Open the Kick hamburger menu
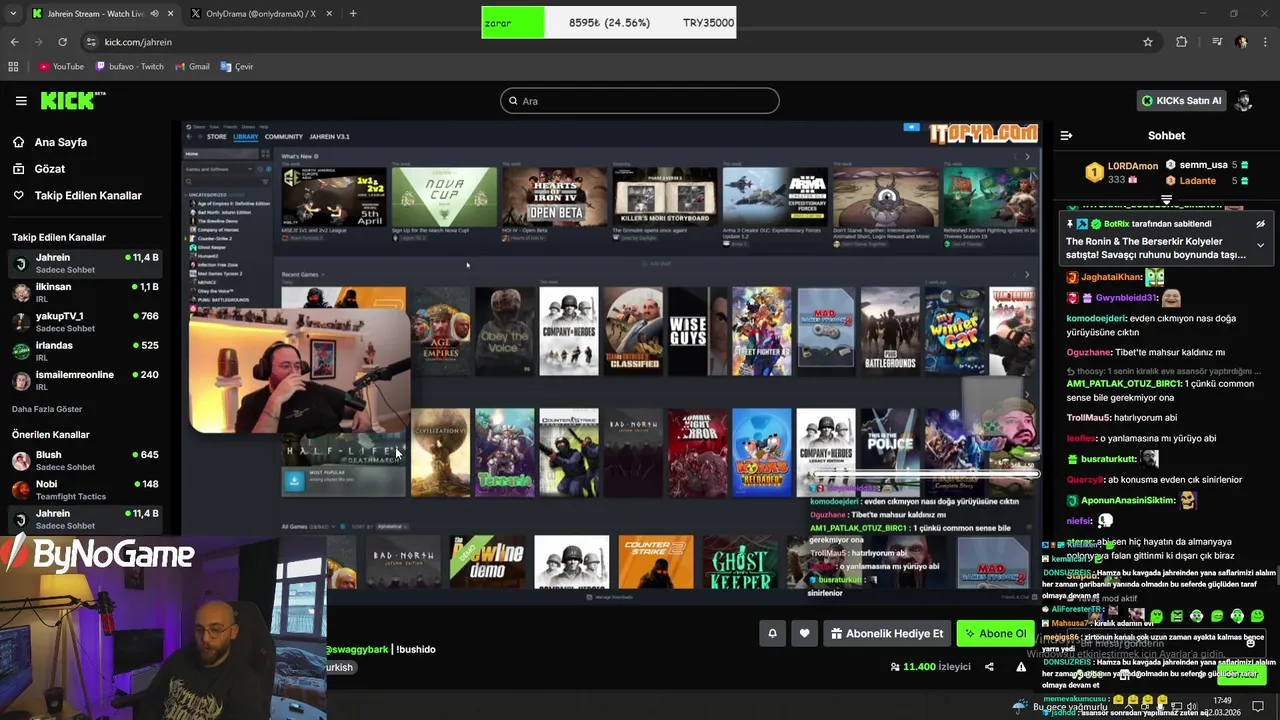 (x=21, y=101)
